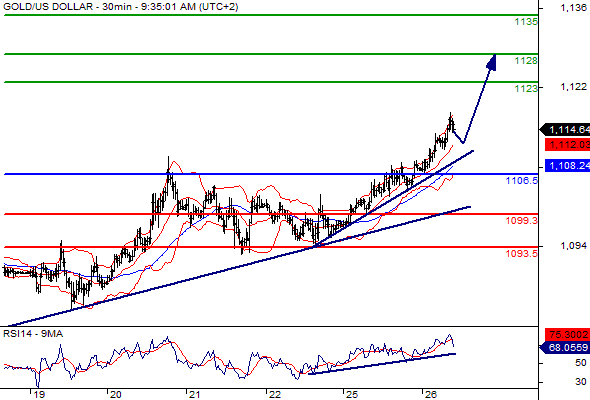Click the blue price tag 1,108.24
Viewport: 590px width, 400px height.
pyautogui.click(x=567, y=166)
